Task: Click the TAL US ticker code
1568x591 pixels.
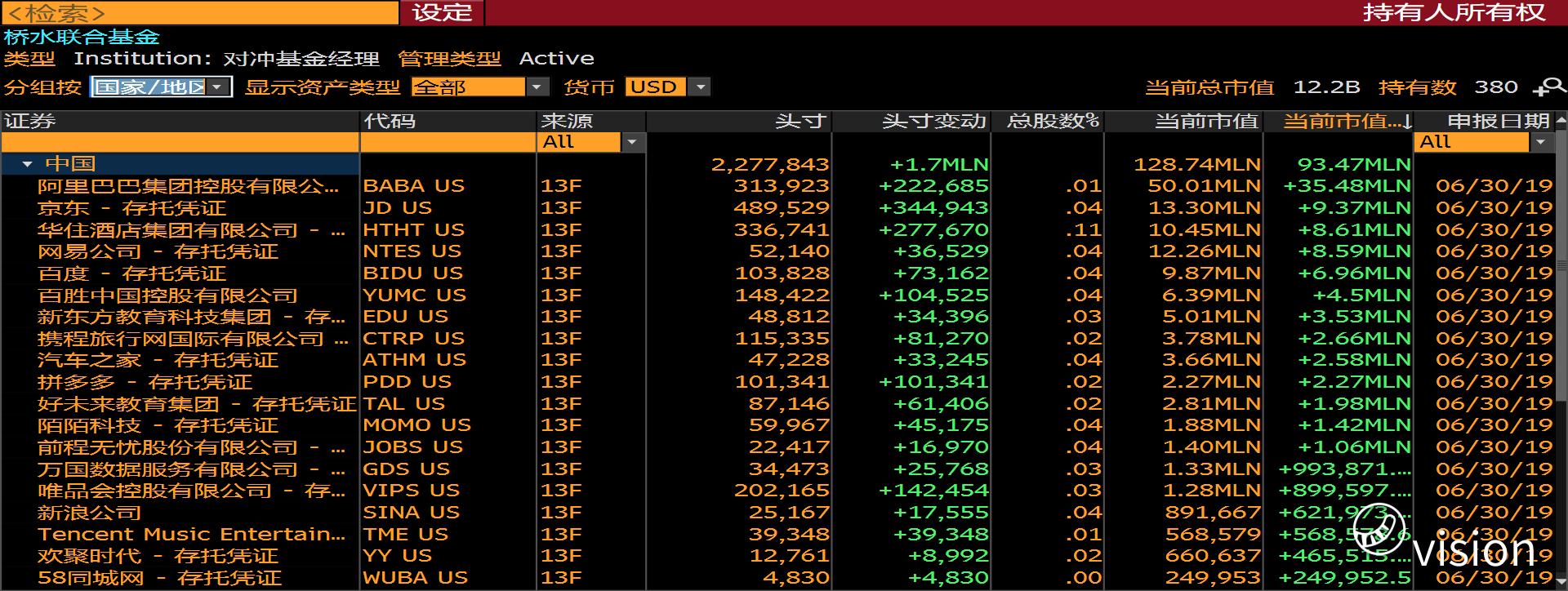Action: [404, 404]
